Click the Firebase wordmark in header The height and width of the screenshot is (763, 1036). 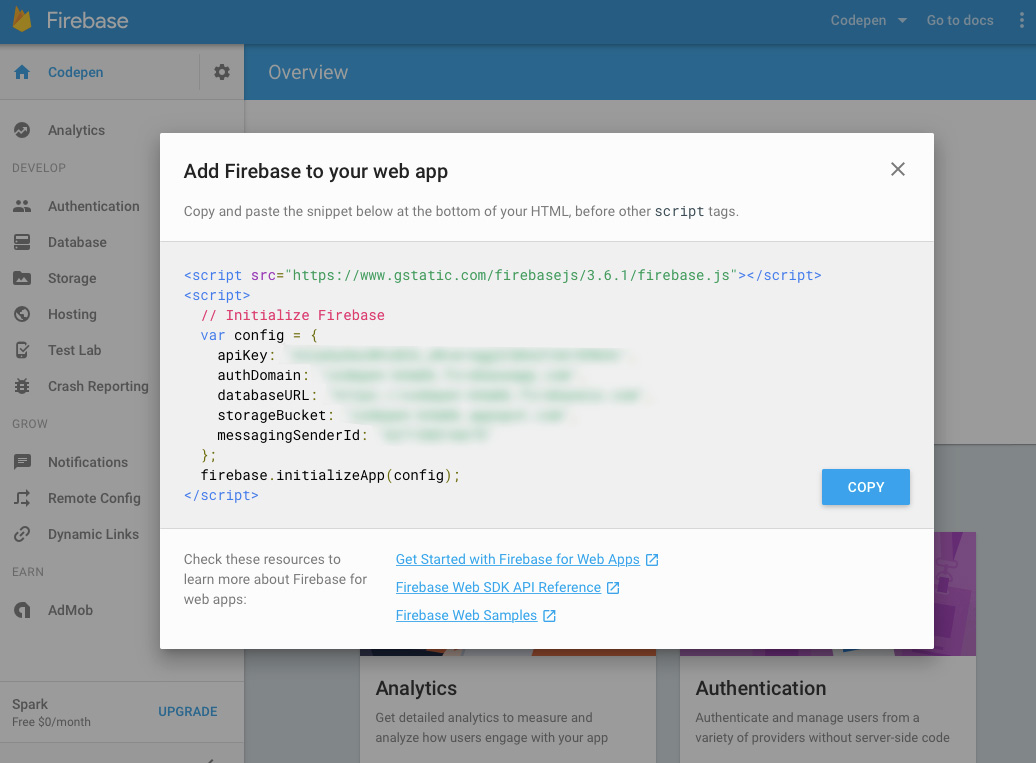pos(87,20)
